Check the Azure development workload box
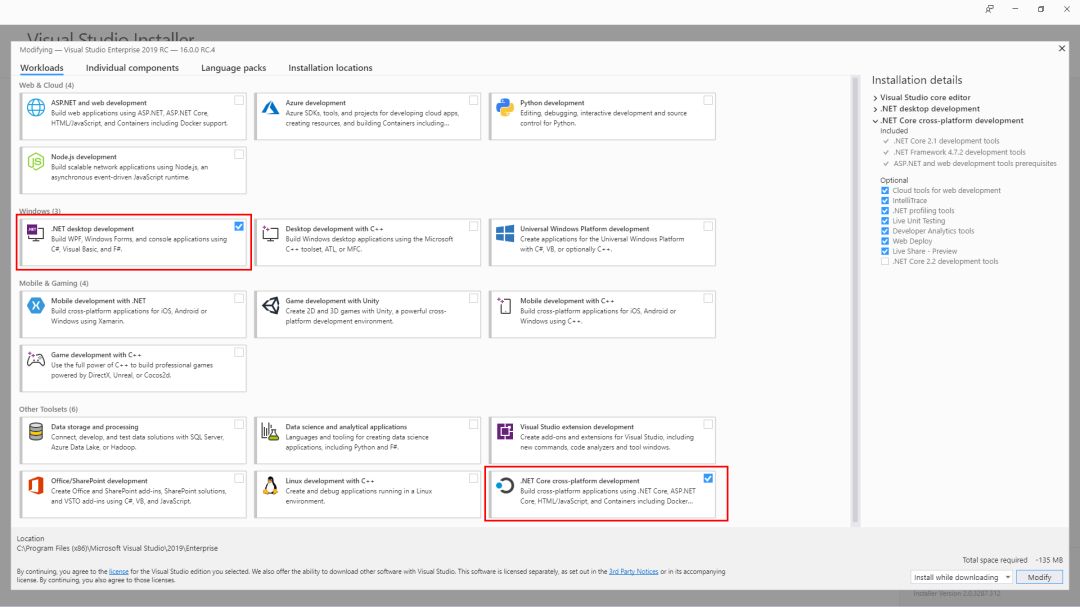 [x=473, y=100]
